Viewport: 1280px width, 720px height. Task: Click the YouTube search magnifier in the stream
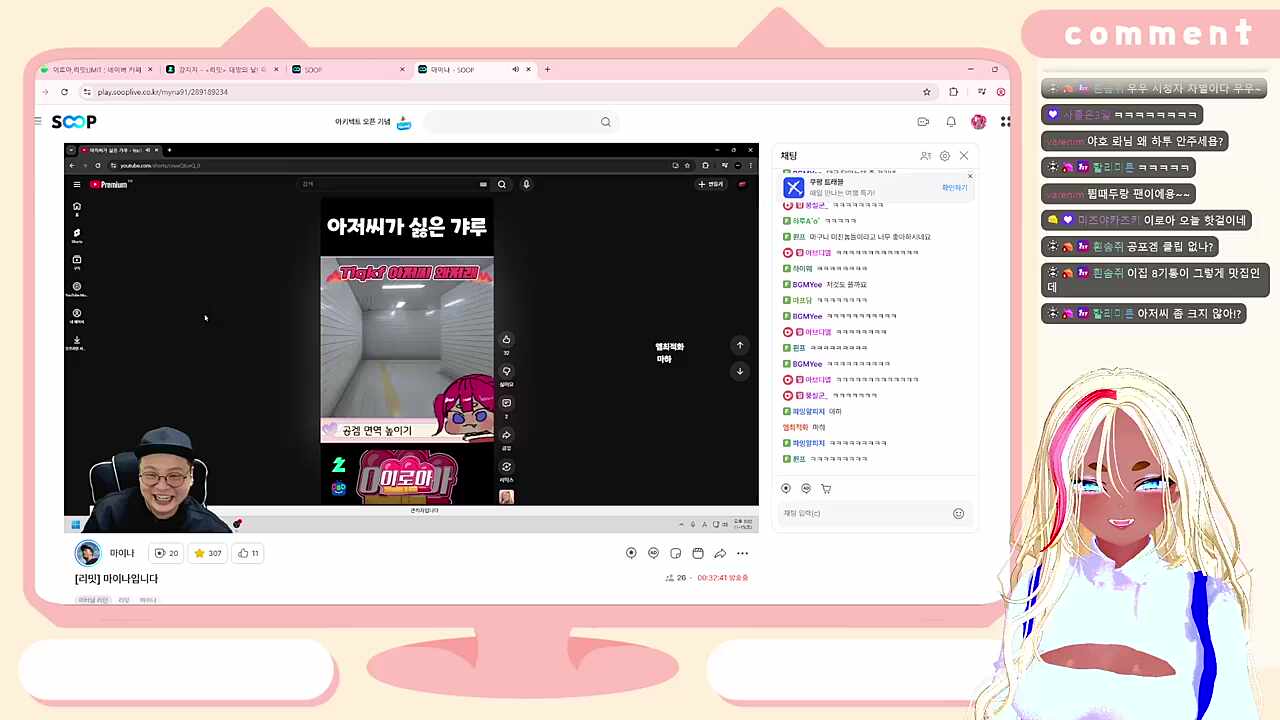502,184
